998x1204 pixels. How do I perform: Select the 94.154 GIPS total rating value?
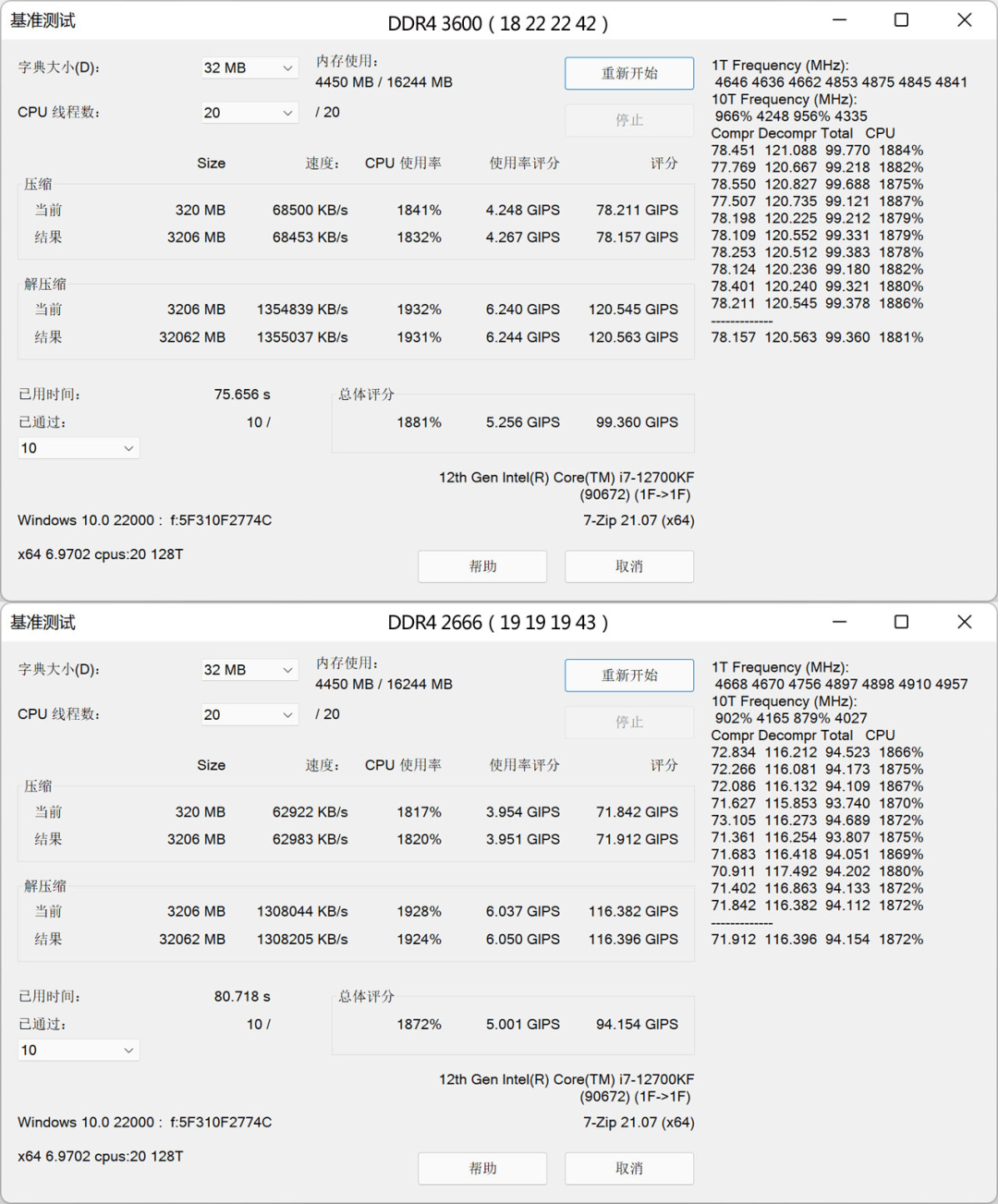(637, 1025)
